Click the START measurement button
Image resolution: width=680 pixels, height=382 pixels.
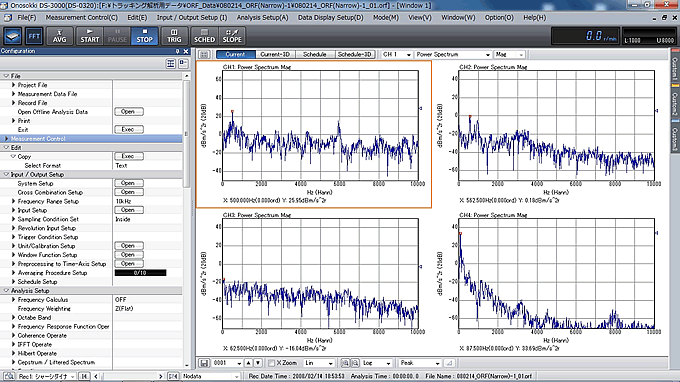pyautogui.click(x=89, y=36)
